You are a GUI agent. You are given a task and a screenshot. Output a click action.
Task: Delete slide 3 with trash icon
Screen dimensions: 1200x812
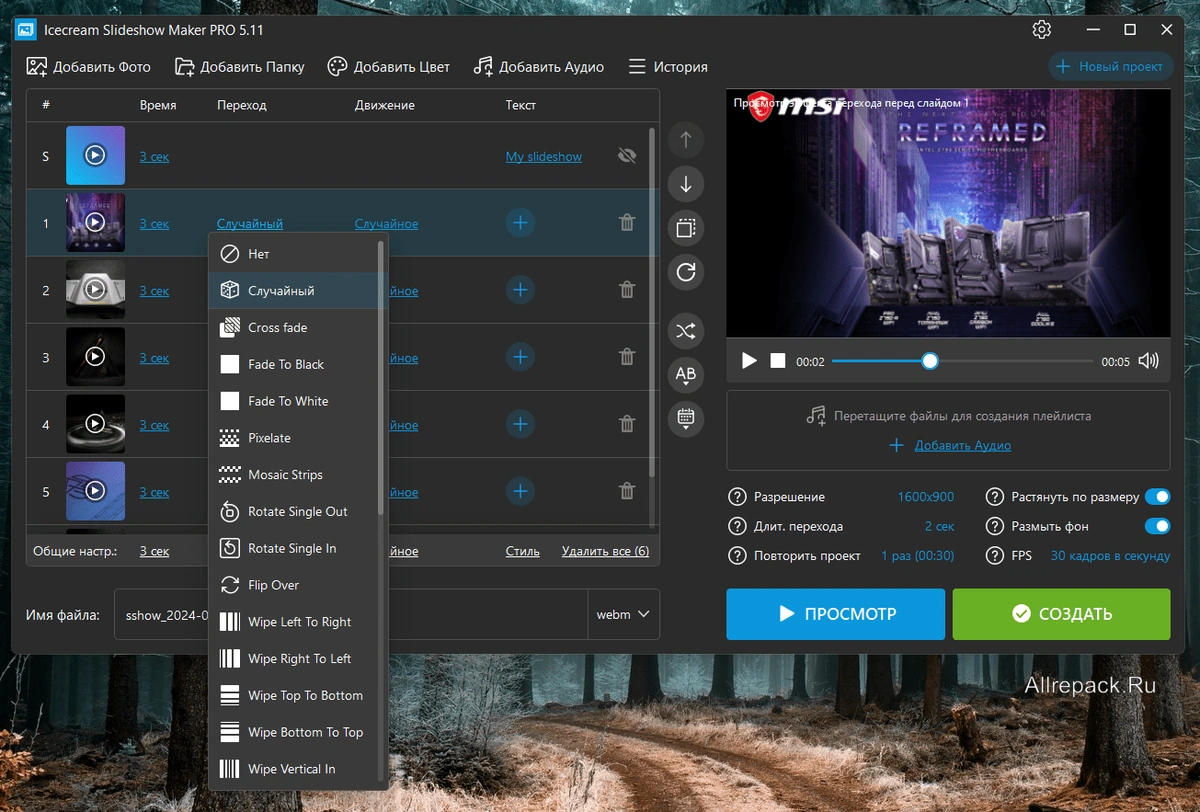pos(627,357)
